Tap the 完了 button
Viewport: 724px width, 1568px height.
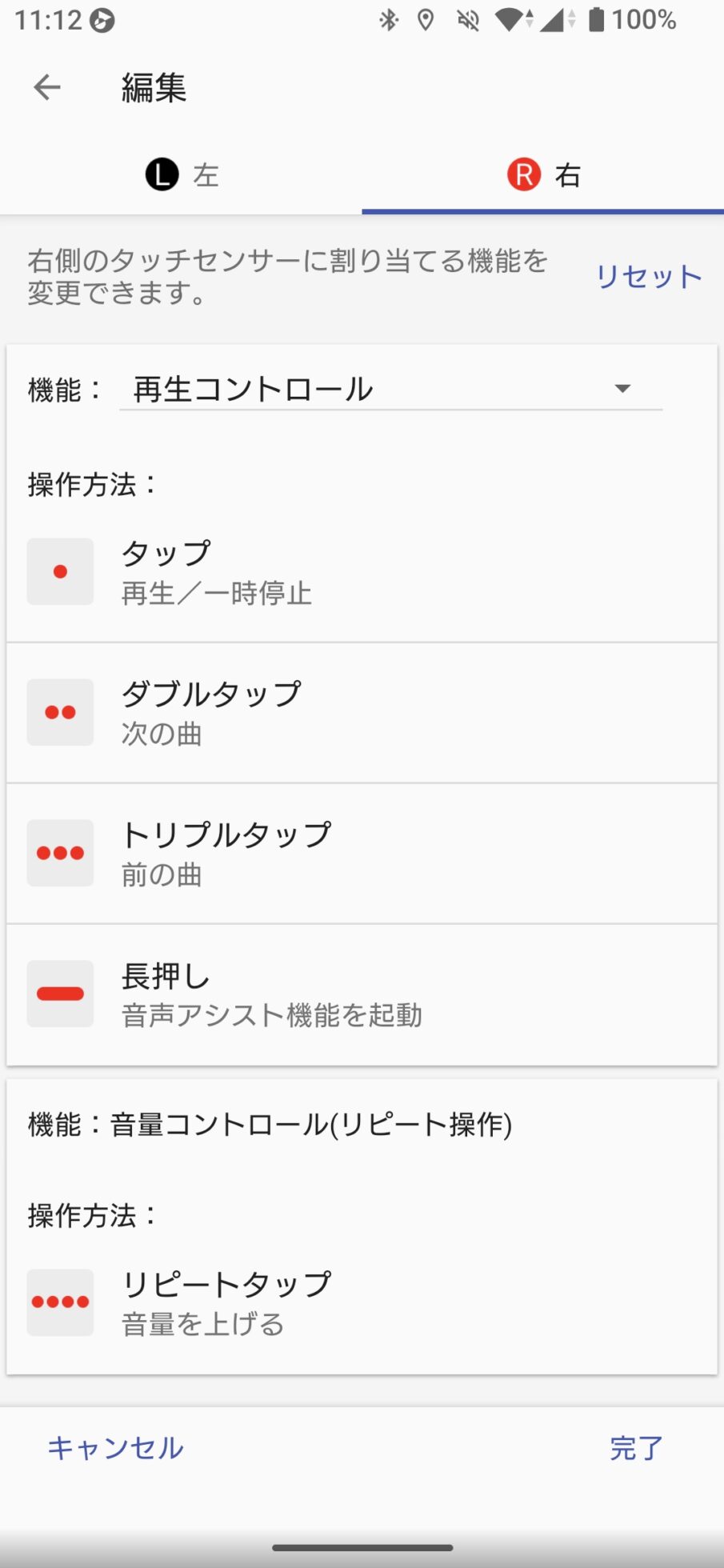(x=637, y=1448)
